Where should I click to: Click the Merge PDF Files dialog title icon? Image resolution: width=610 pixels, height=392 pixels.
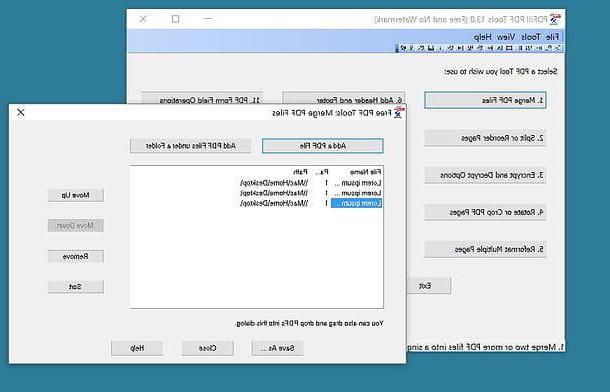click(398, 113)
